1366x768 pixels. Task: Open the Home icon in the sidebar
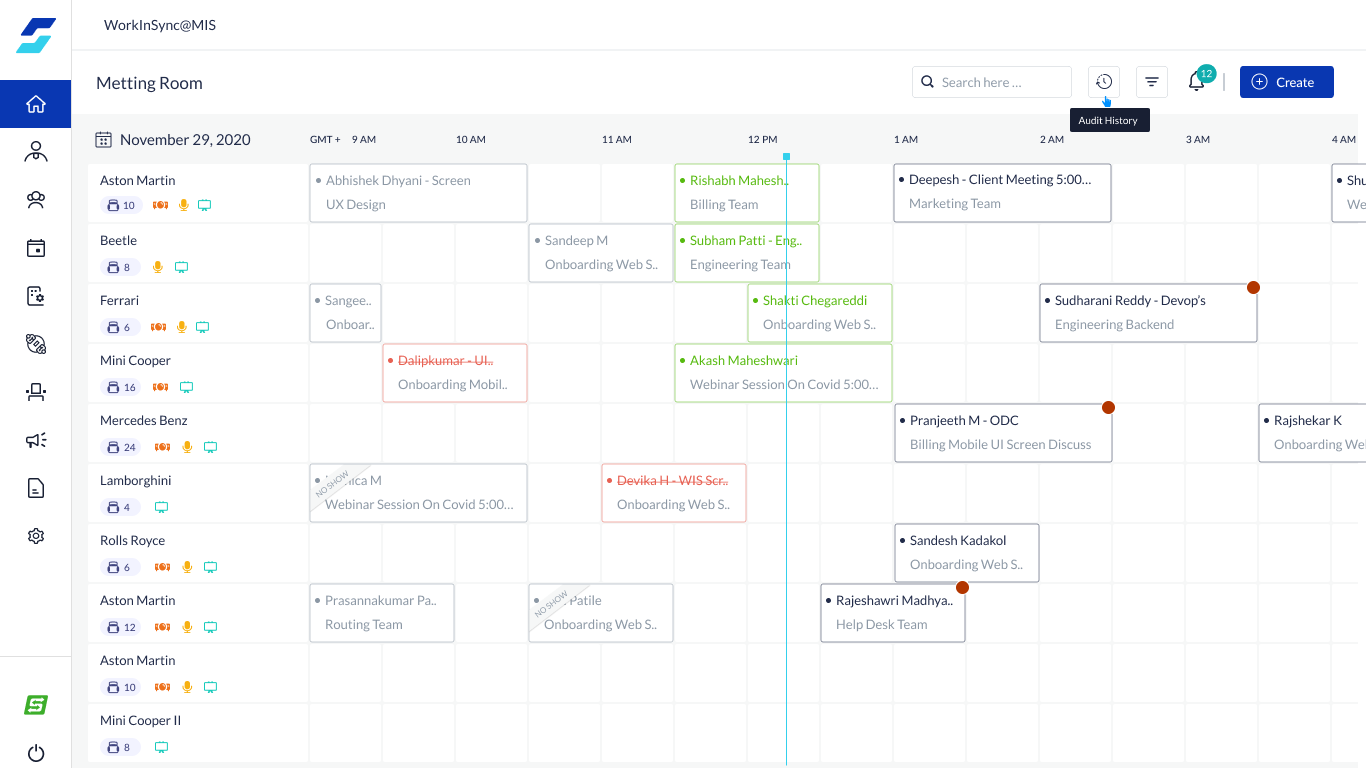click(36, 104)
